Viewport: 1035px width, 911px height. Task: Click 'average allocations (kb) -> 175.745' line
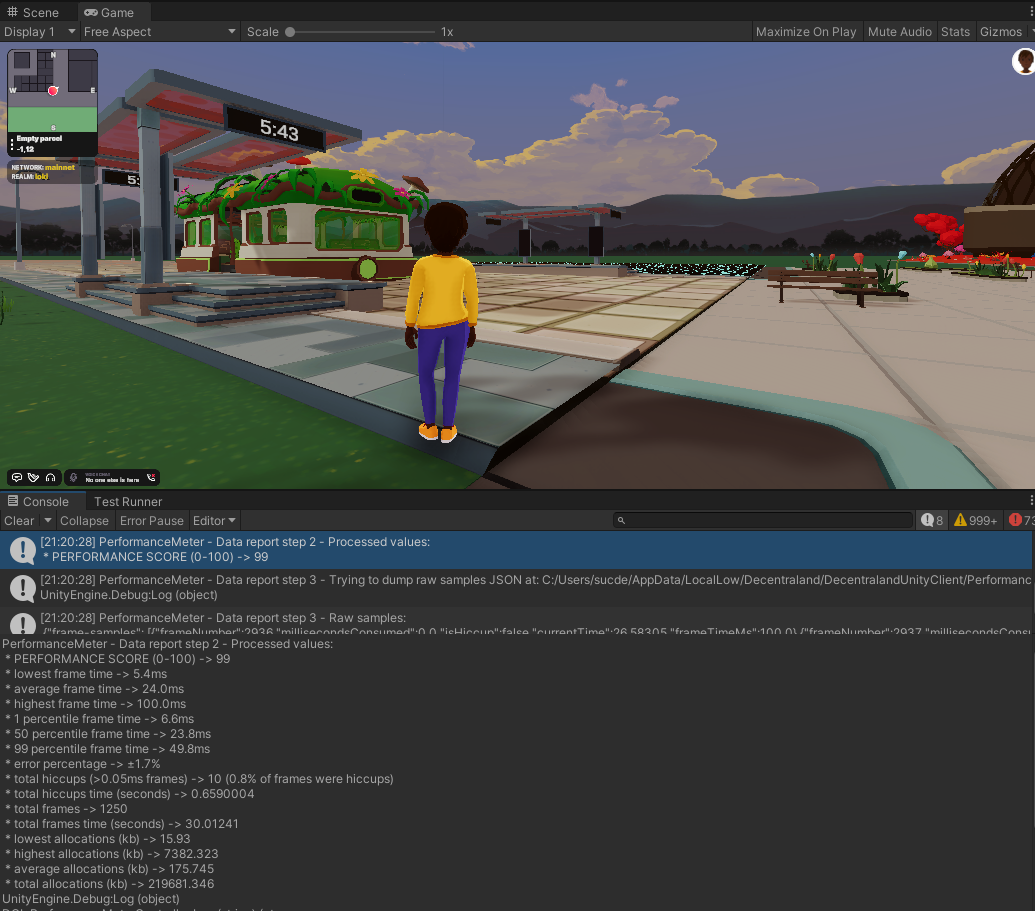click(109, 869)
